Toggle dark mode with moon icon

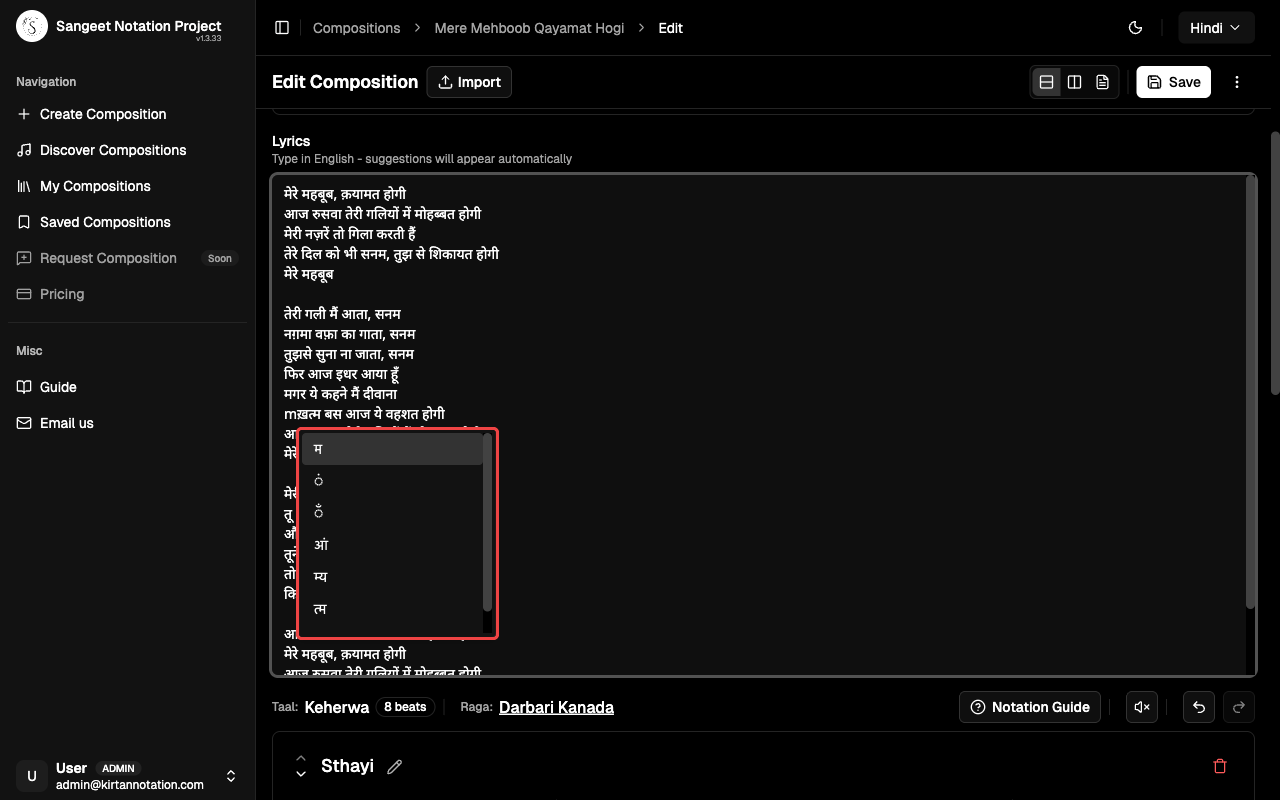click(1135, 28)
